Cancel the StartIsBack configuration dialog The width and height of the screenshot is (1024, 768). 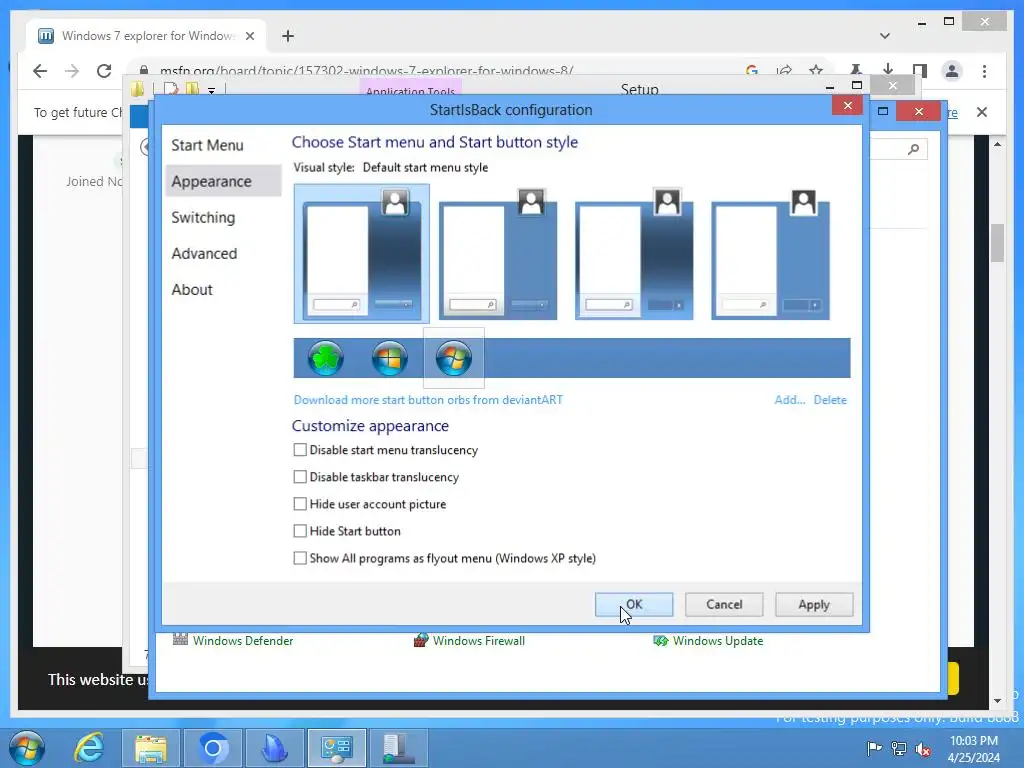pyautogui.click(x=724, y=605)
